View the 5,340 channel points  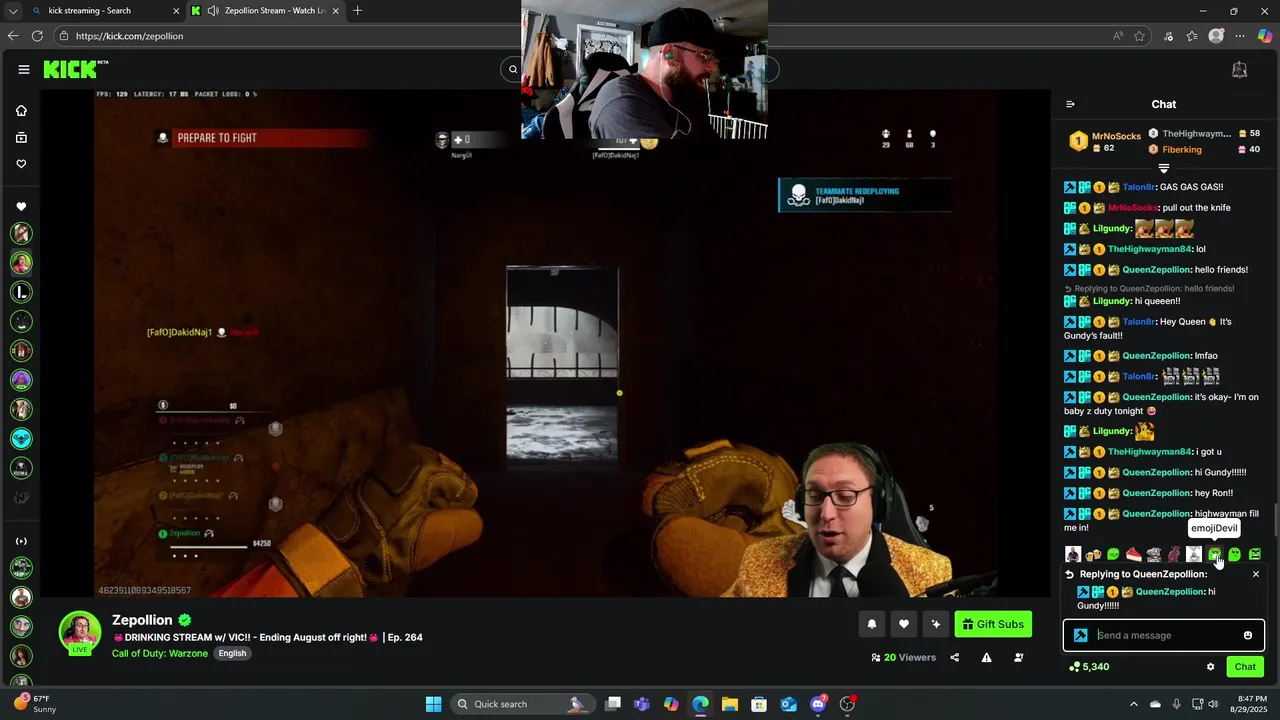tap(1089, 667)
